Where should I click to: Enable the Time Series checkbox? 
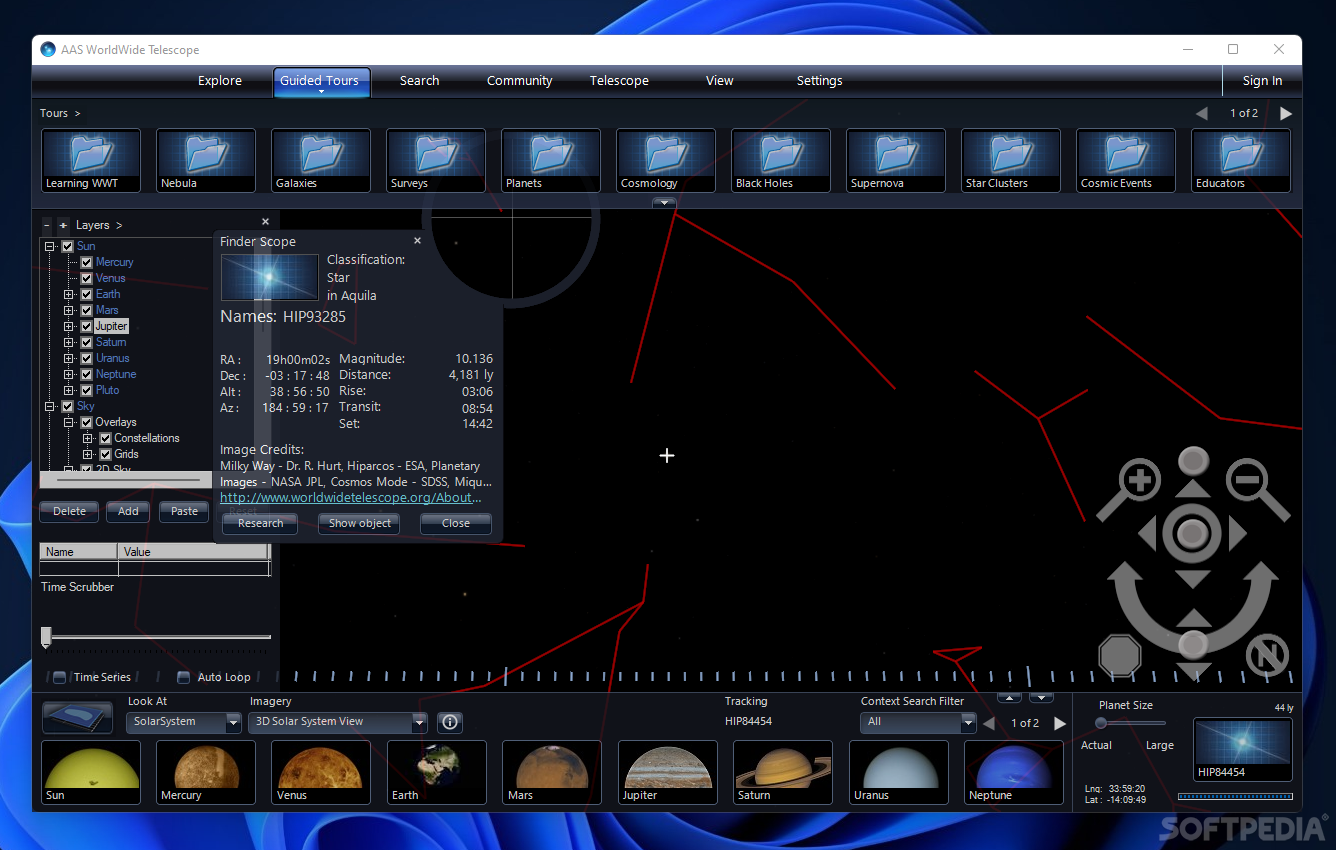coord(60,678)
